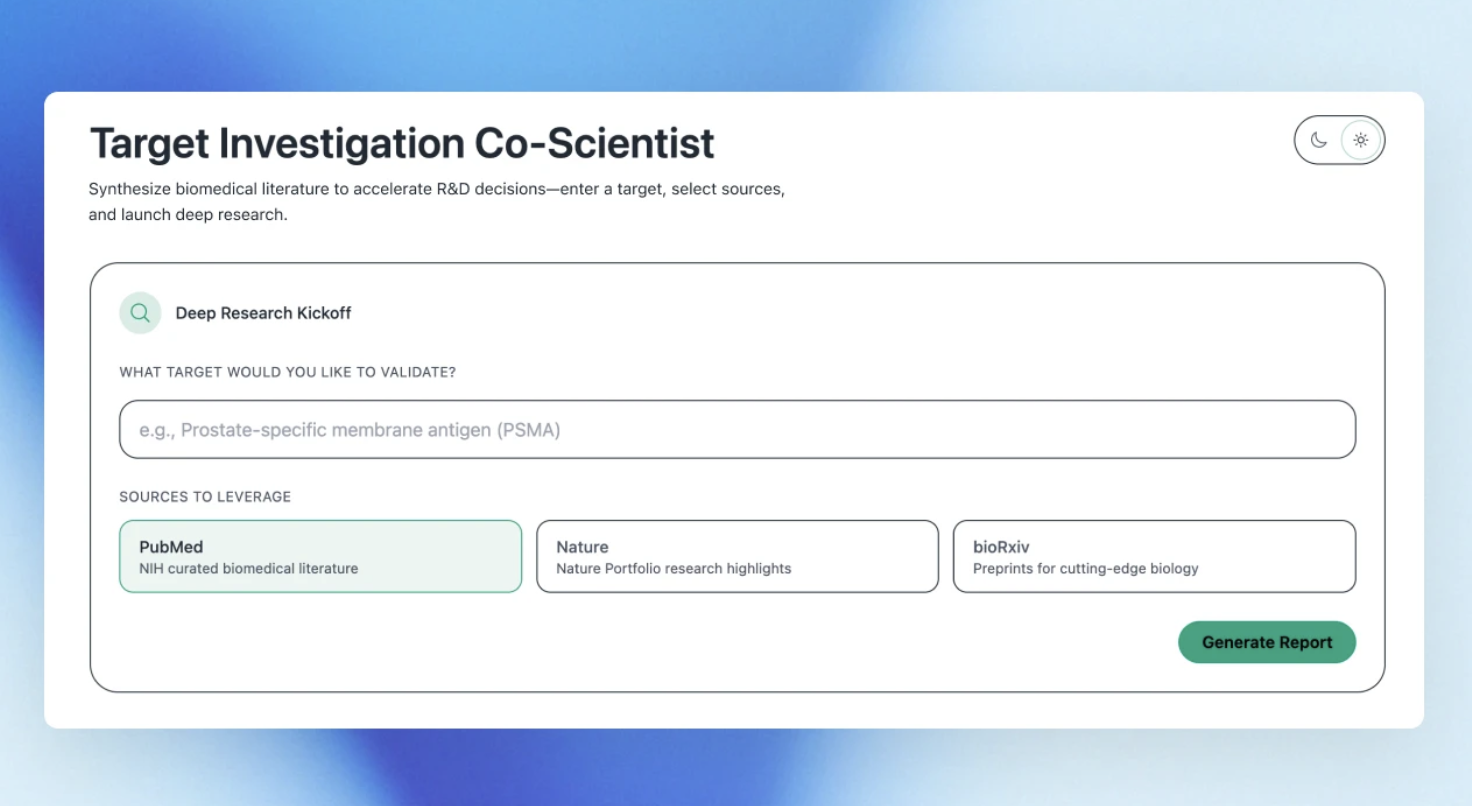
Task: Click the Generate Report button
Action: pyautogui.click(x=1266, y=642)
